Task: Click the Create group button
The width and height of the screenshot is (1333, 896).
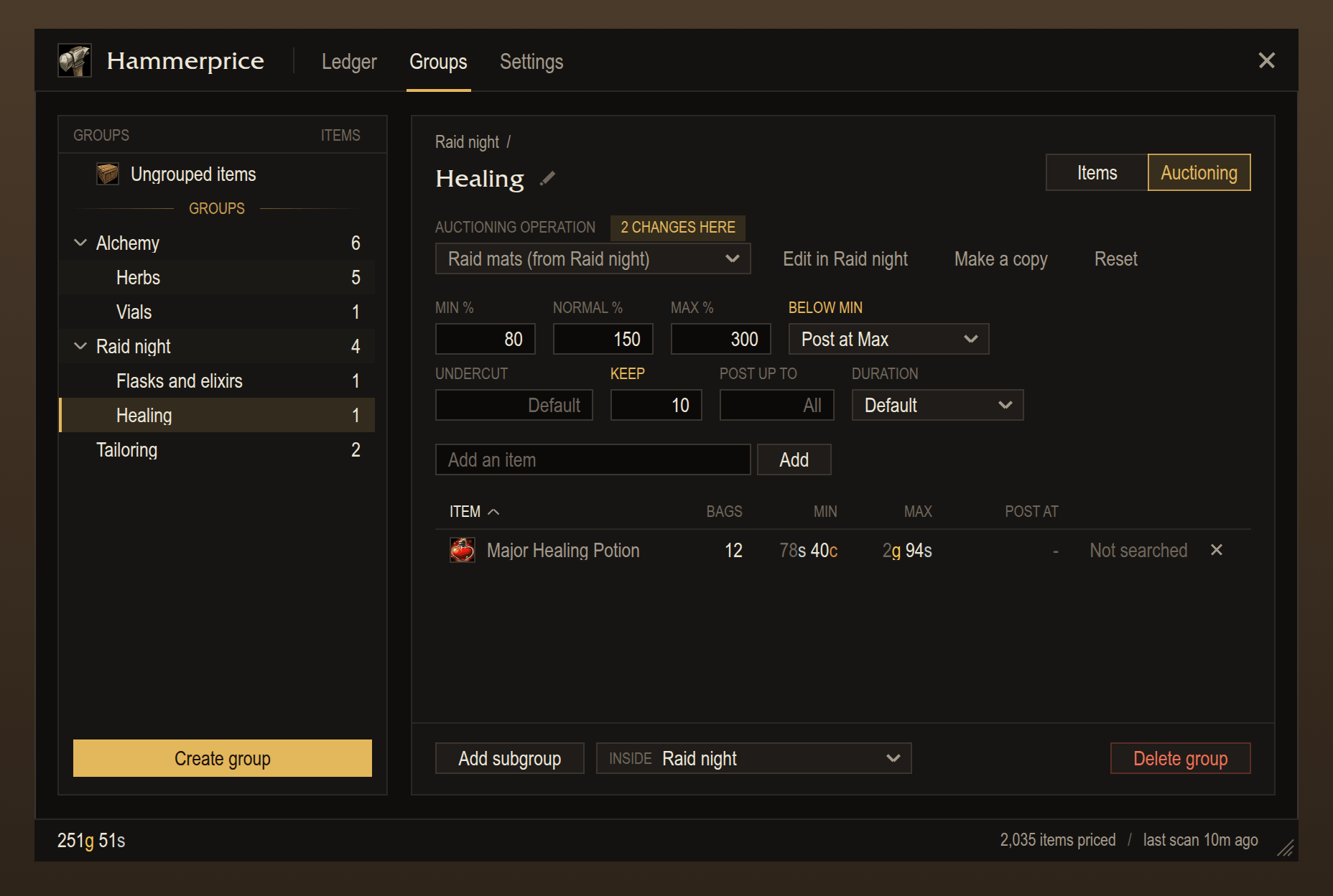Action: point(223,758)
